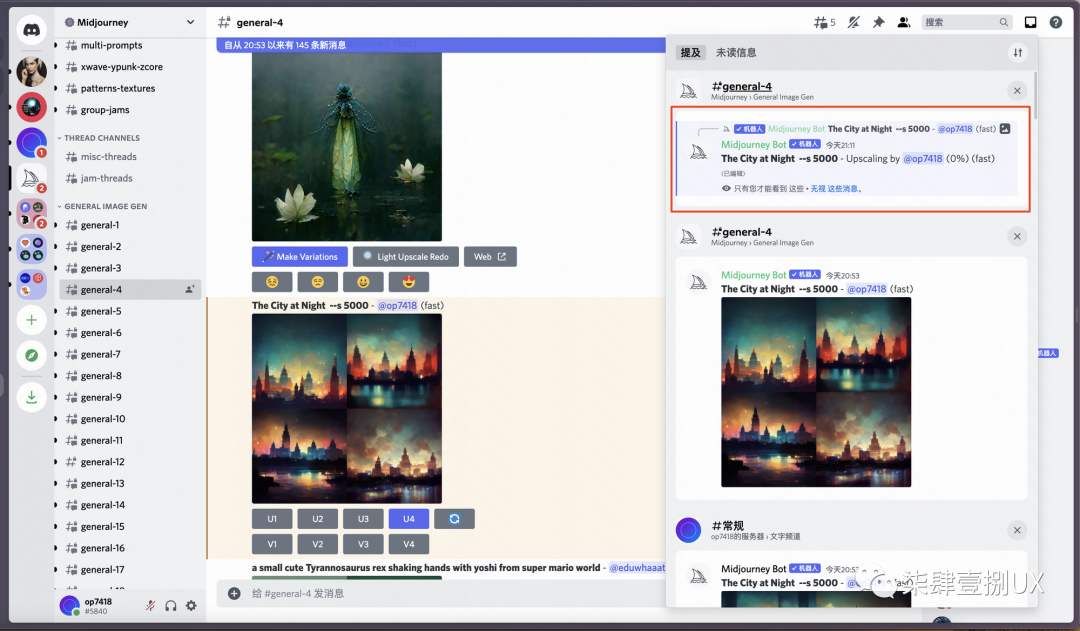Open the patterns-textures channel
1080x631 pixels.
click(x=129, y=88)
